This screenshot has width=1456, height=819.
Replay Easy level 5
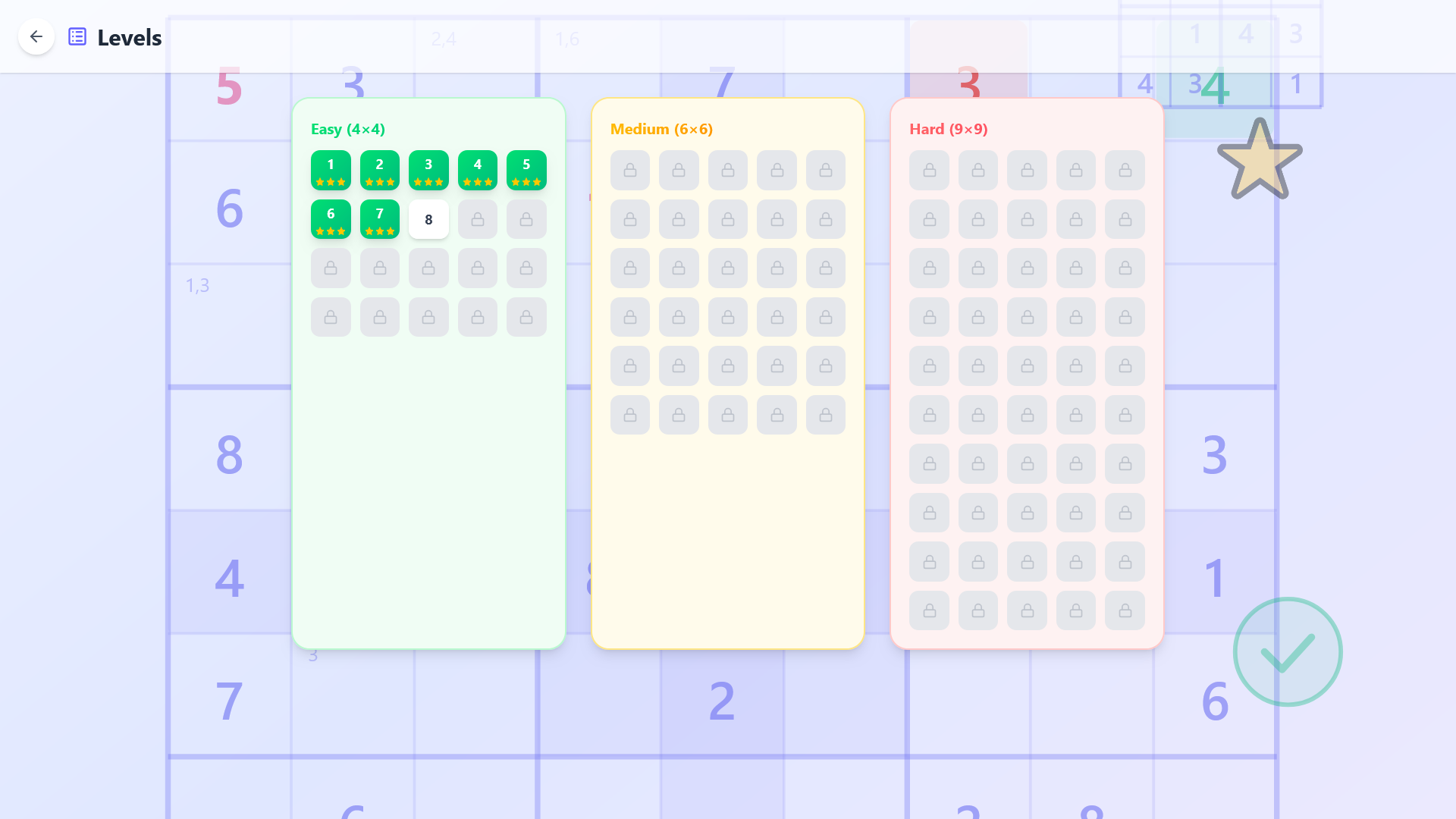click(526, 170)
